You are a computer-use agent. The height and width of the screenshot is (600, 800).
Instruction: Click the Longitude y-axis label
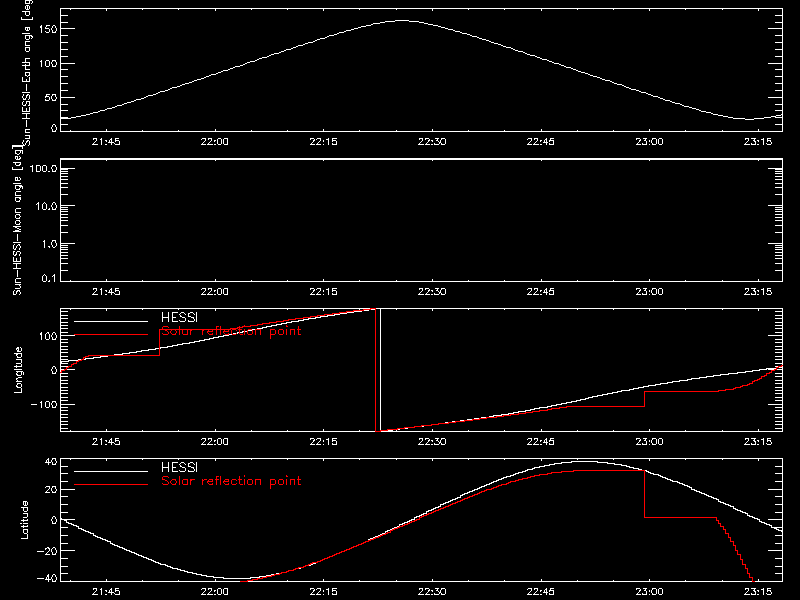pos(18,370)
